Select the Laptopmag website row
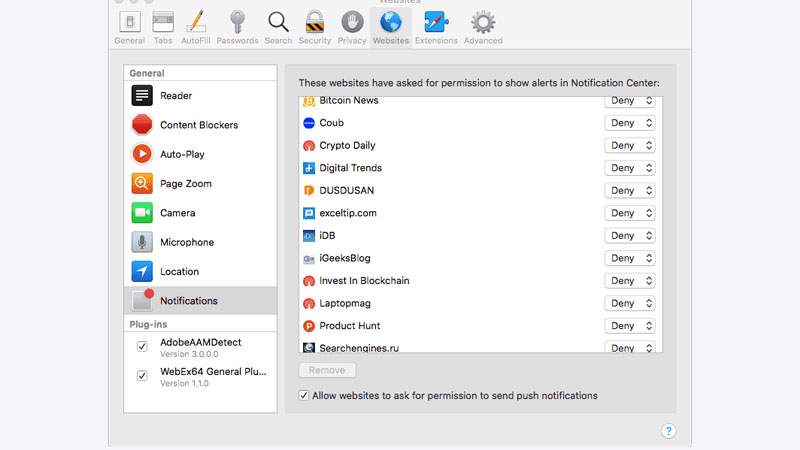800x450 pixels. pyautogui.click(x=480, y=303)
